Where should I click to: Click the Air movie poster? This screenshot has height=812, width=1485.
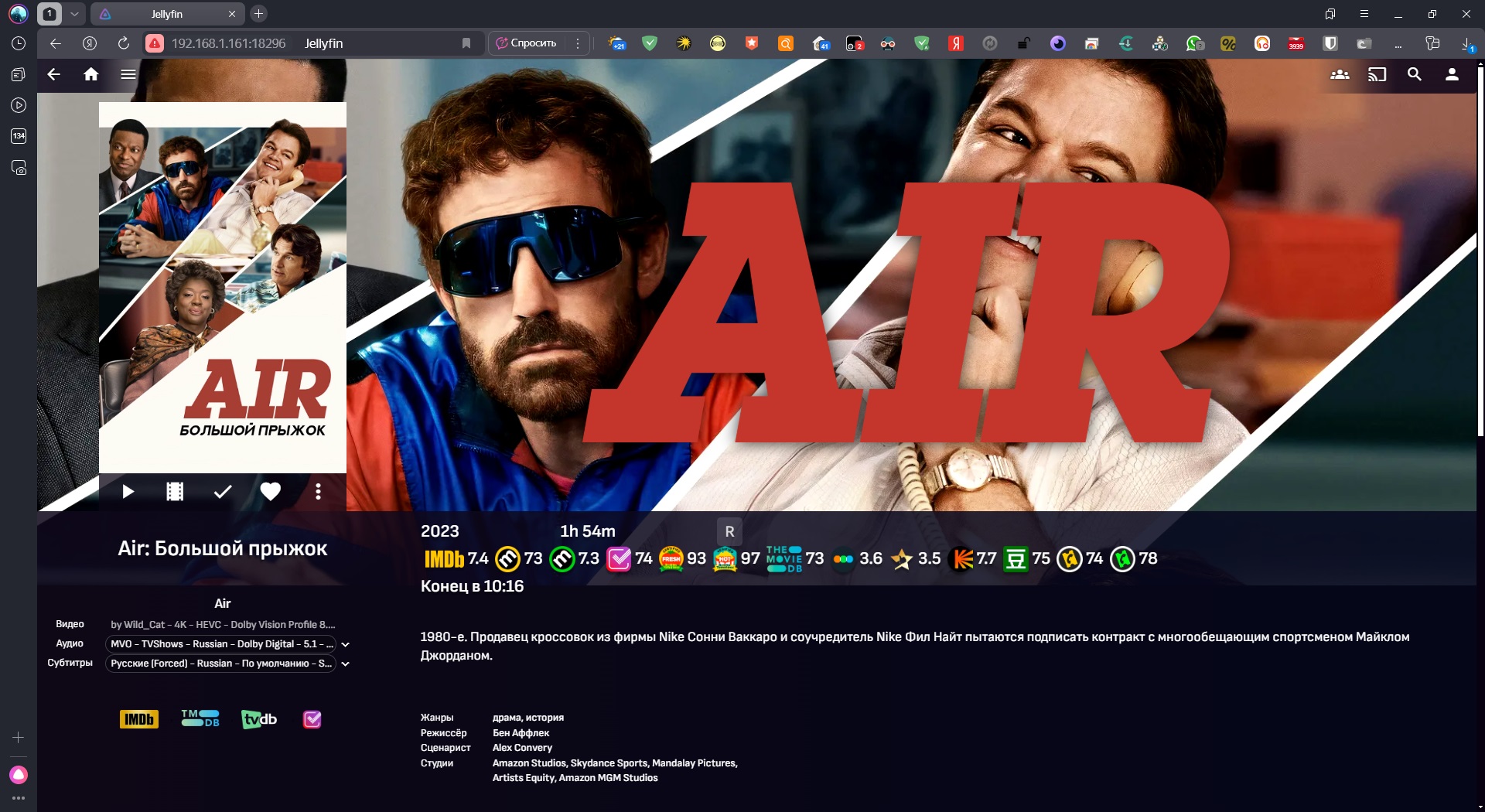tap(223, 288)
